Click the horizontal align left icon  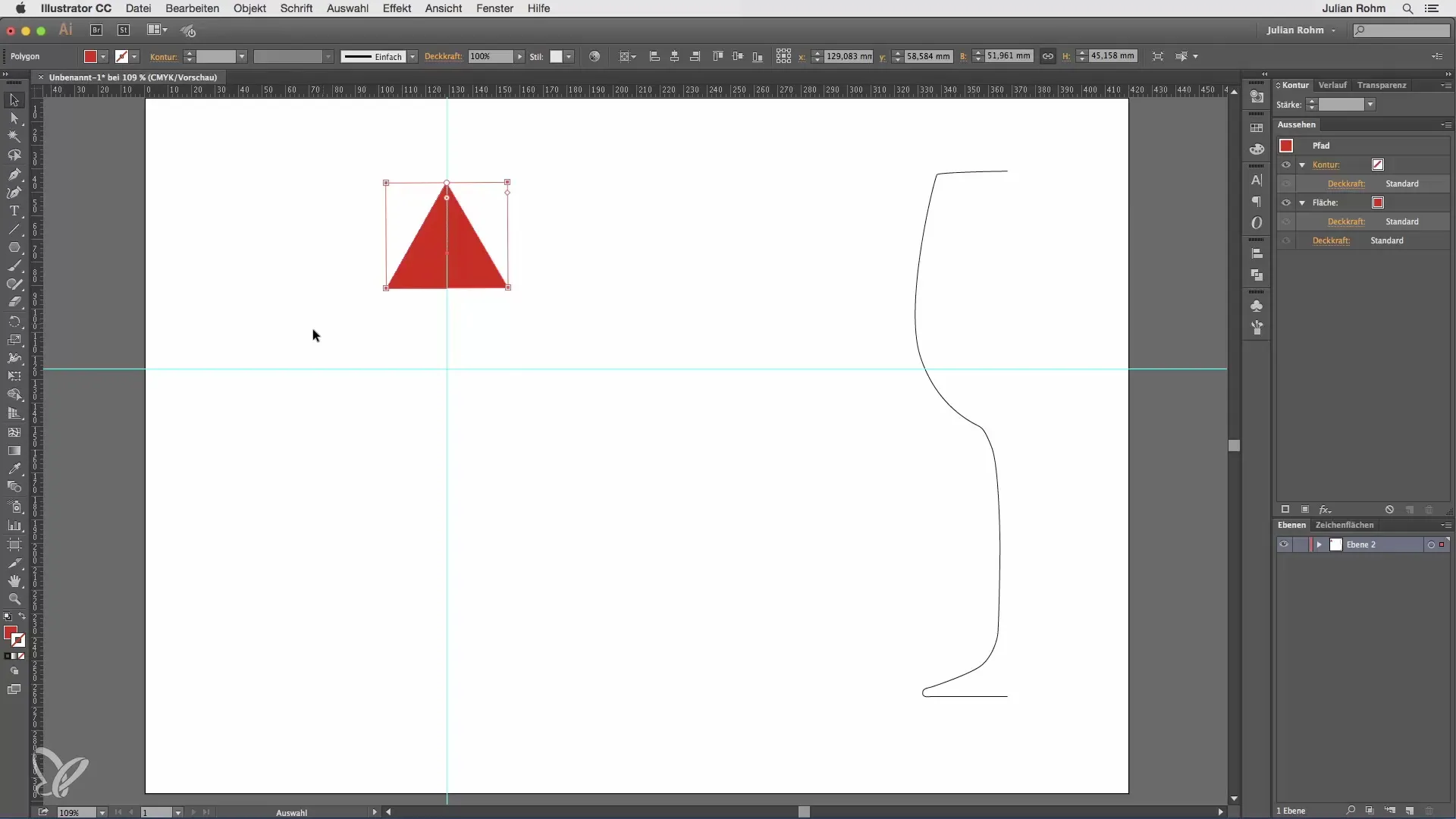pyautogui.click(x=654, y=56)
